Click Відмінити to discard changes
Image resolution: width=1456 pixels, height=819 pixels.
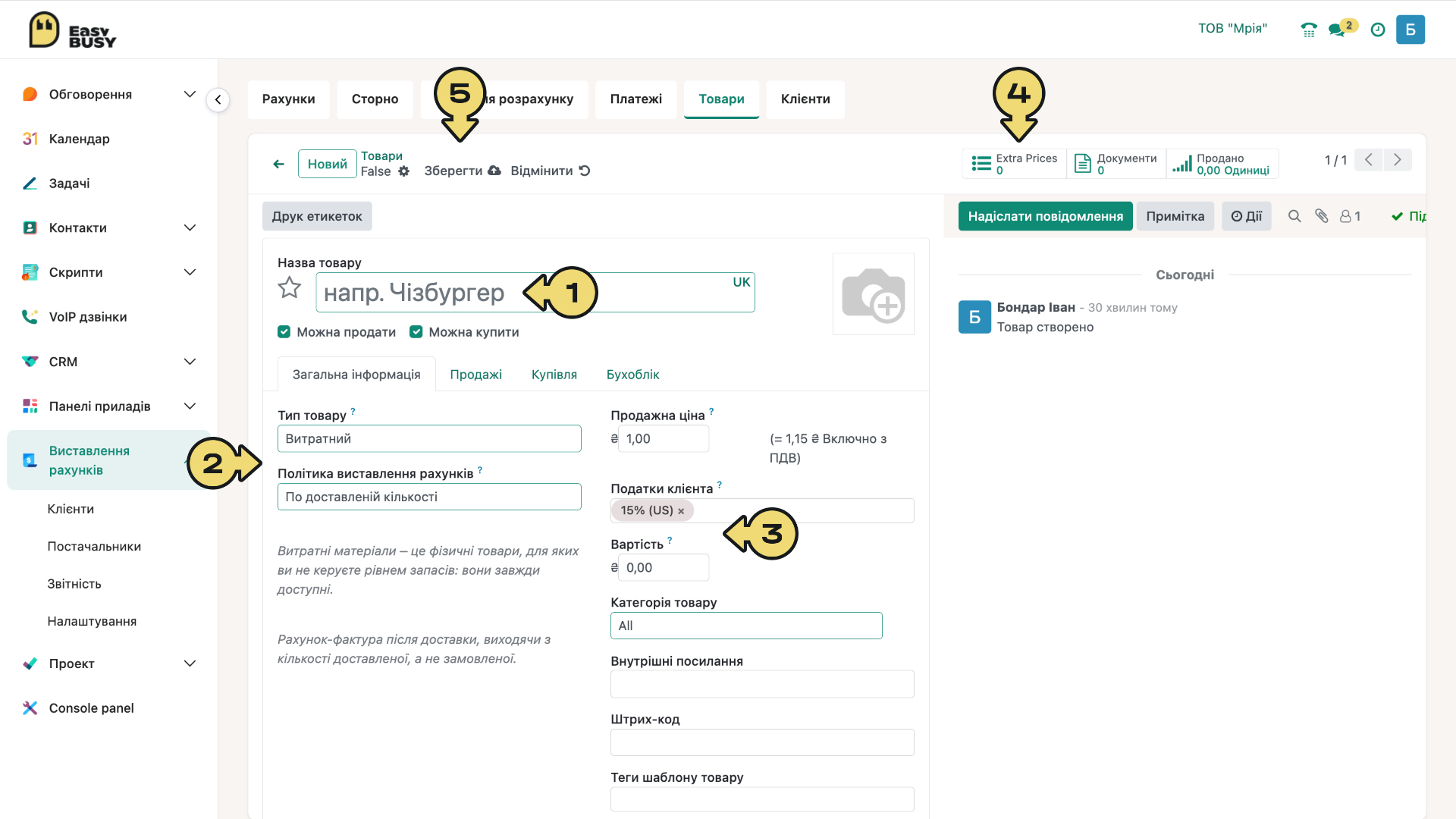click(550, 171)
